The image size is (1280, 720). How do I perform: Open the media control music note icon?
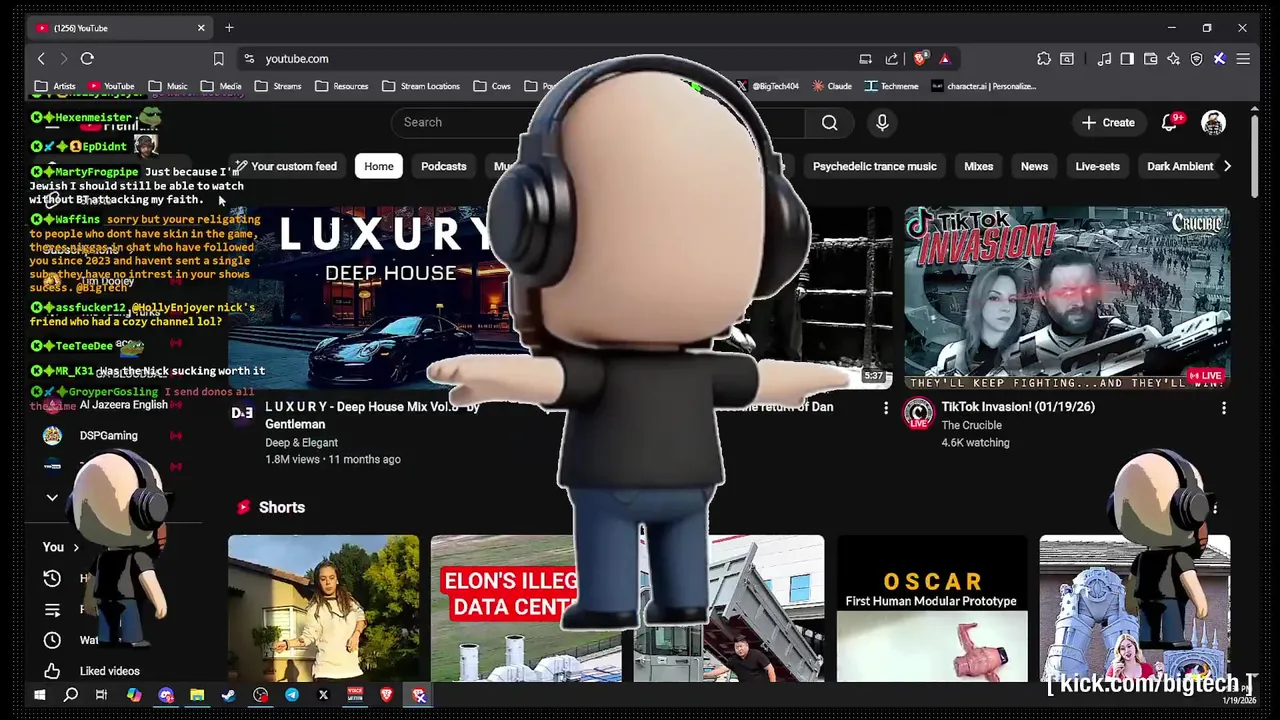pos(1104,59)
